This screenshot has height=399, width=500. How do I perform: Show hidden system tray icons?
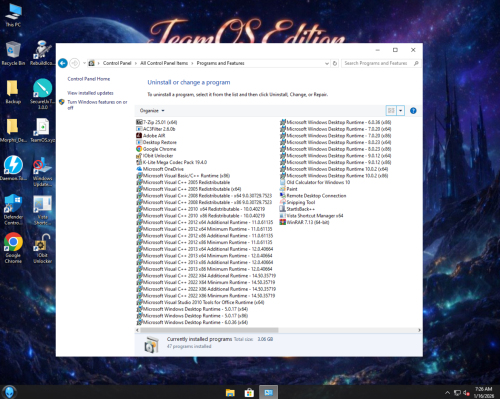447,393
